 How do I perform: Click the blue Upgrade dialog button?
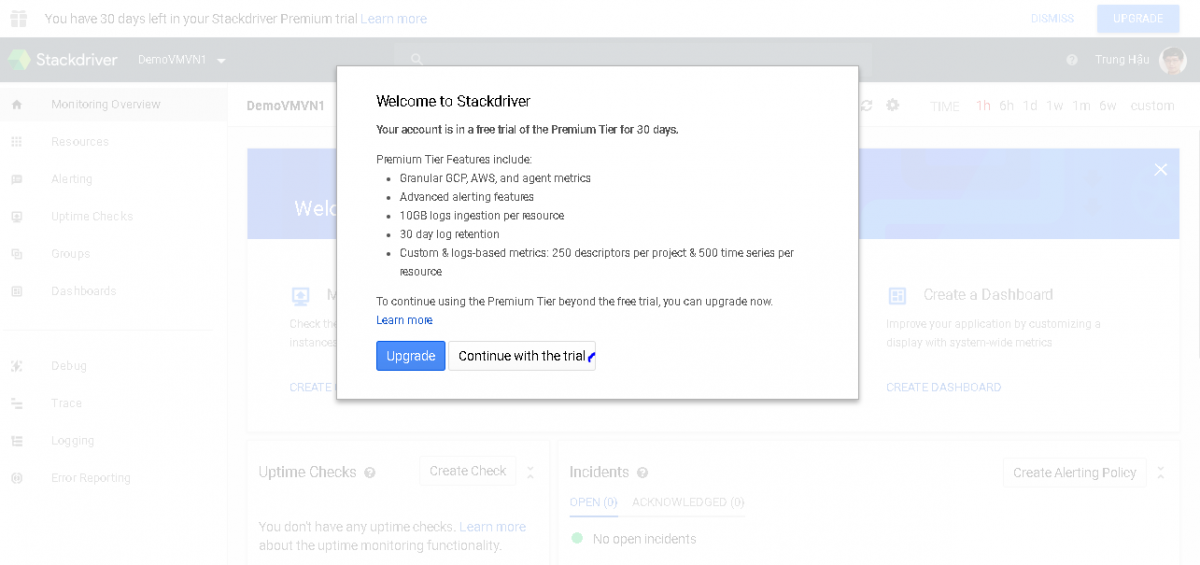click(410, 356)
